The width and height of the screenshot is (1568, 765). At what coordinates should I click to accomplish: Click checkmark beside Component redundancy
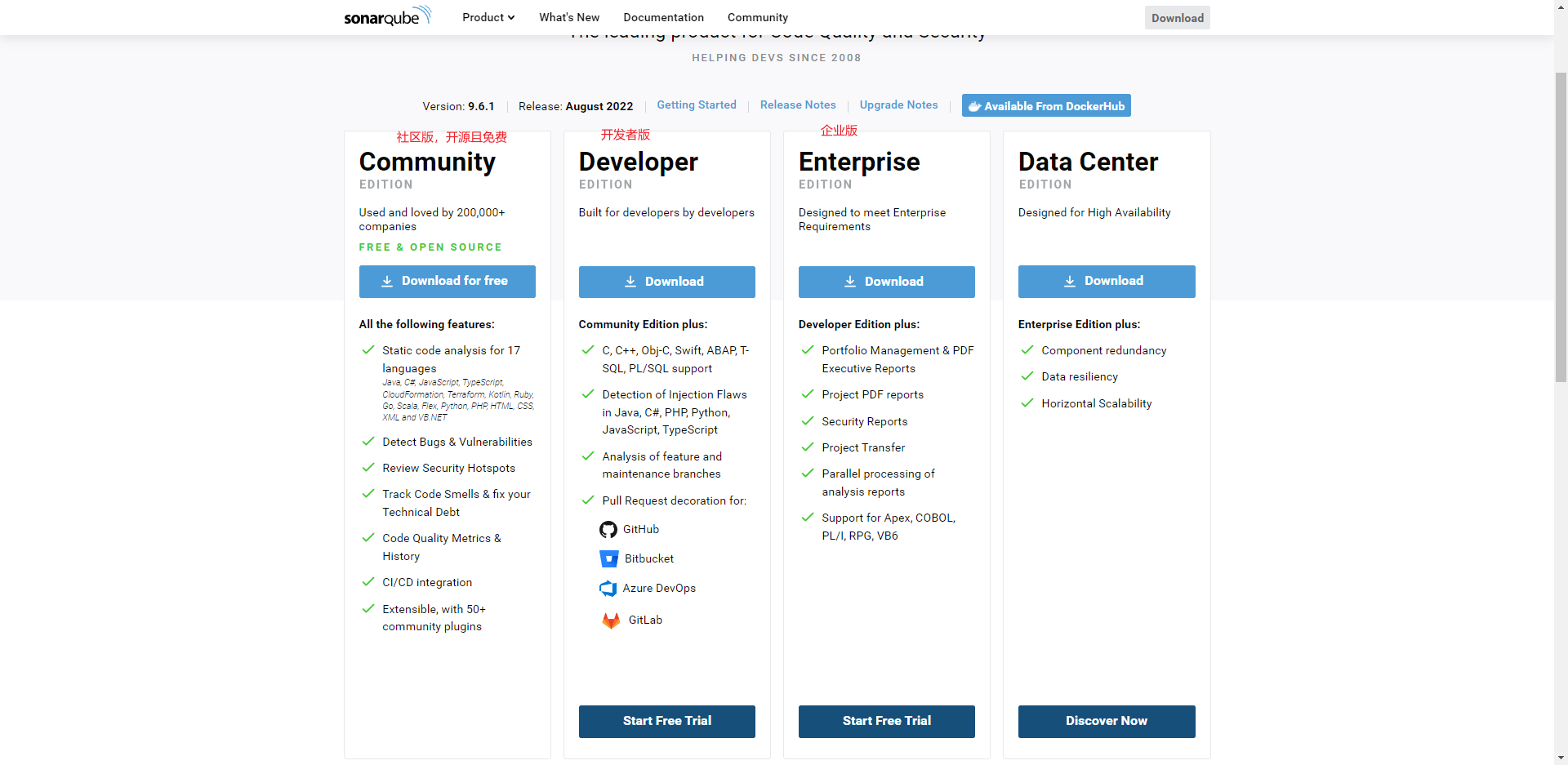click(1027, 349)
